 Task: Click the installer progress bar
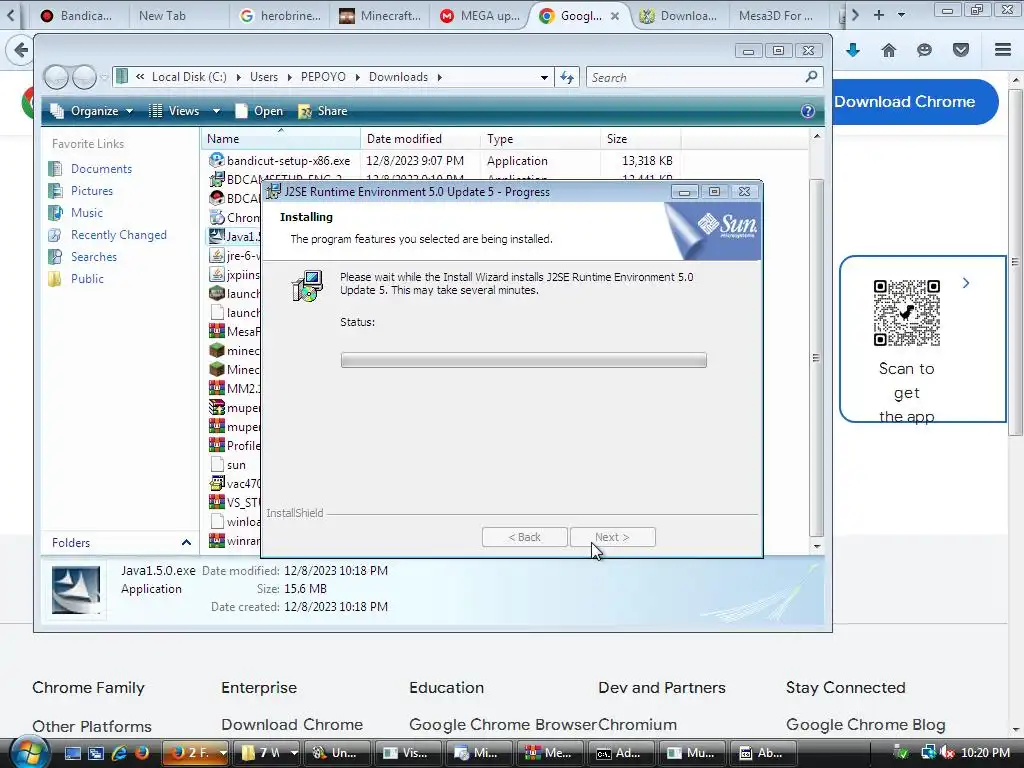[524, 360]
